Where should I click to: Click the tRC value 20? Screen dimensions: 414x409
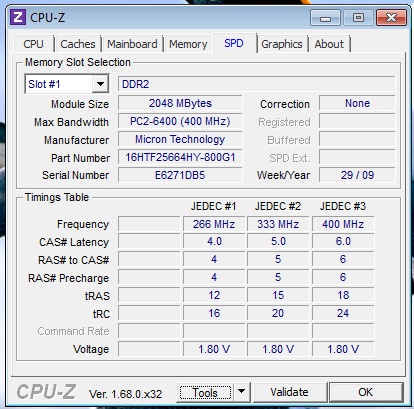278,313
